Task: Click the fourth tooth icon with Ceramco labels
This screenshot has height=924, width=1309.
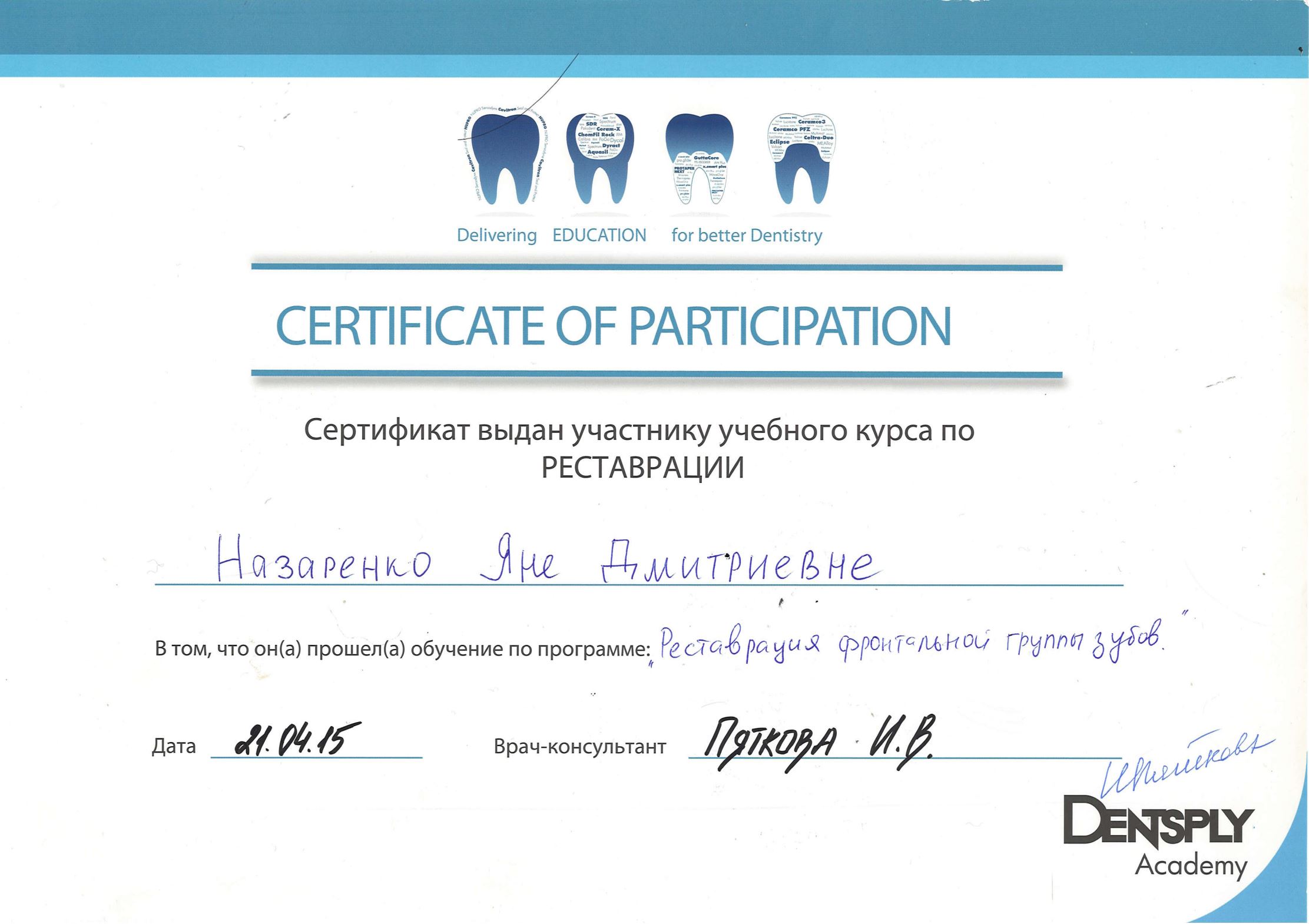Action: pyautogui.click(x=801, y=158)
